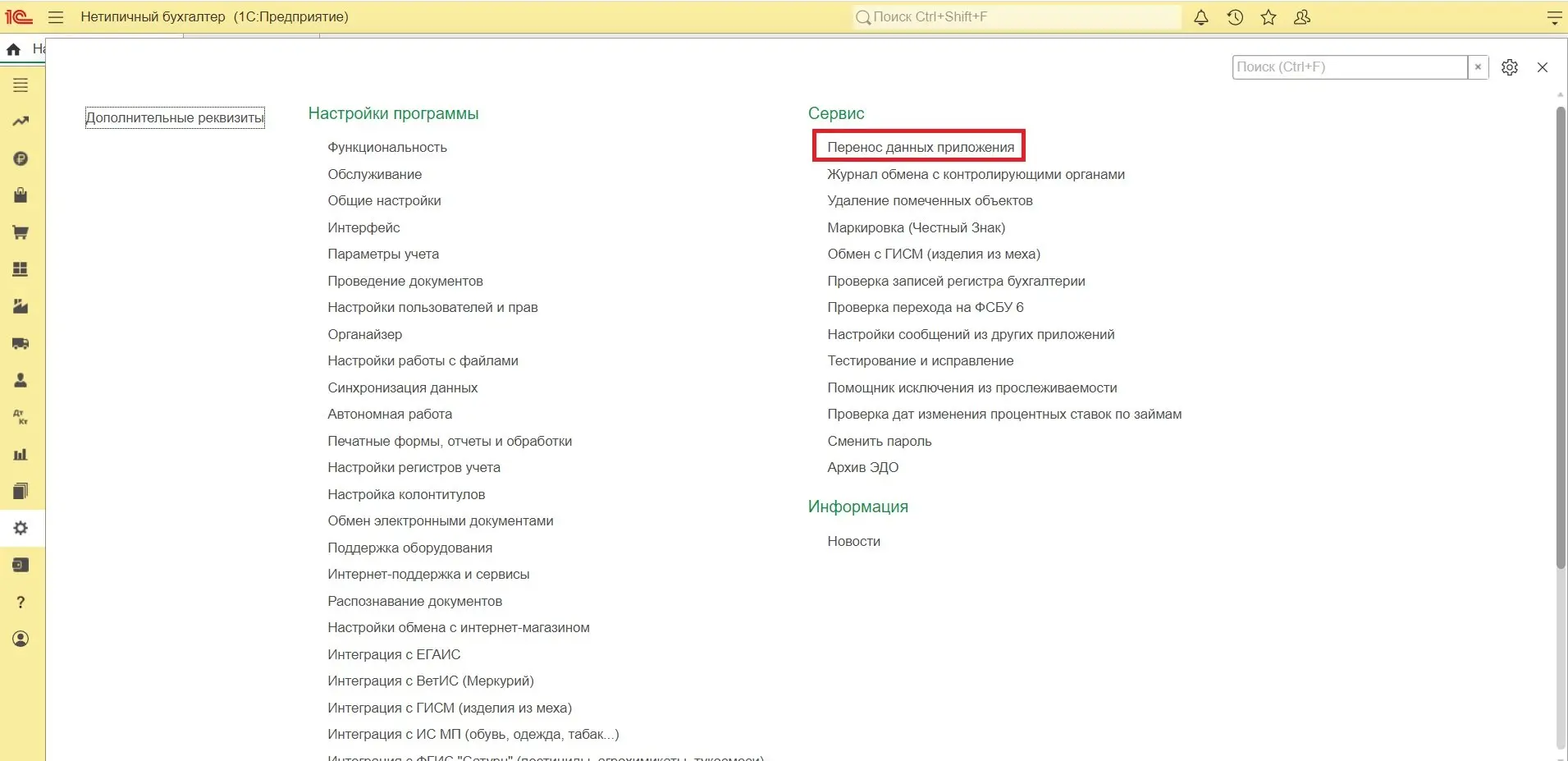Open Перенос данных приложения

(x=921, y=147)
